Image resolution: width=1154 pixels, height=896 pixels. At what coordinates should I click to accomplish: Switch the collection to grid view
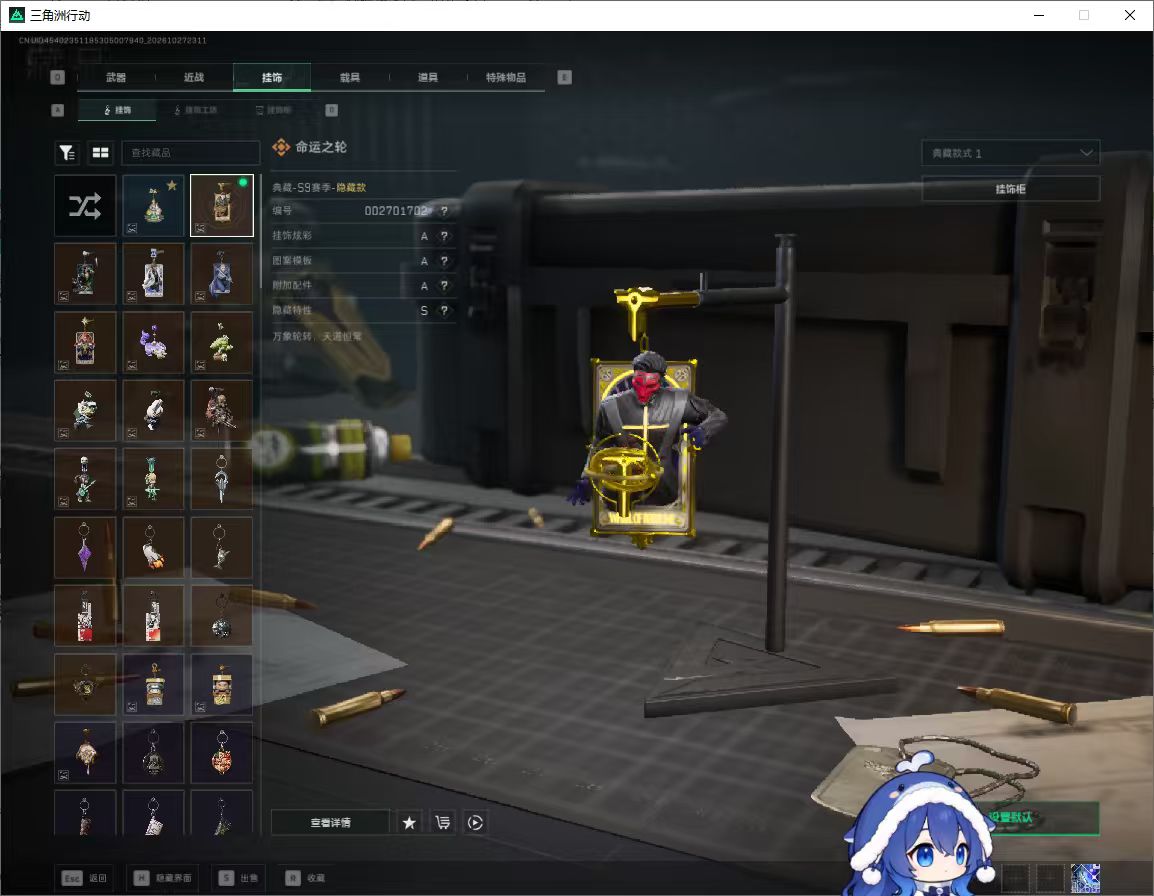point(100,152)
